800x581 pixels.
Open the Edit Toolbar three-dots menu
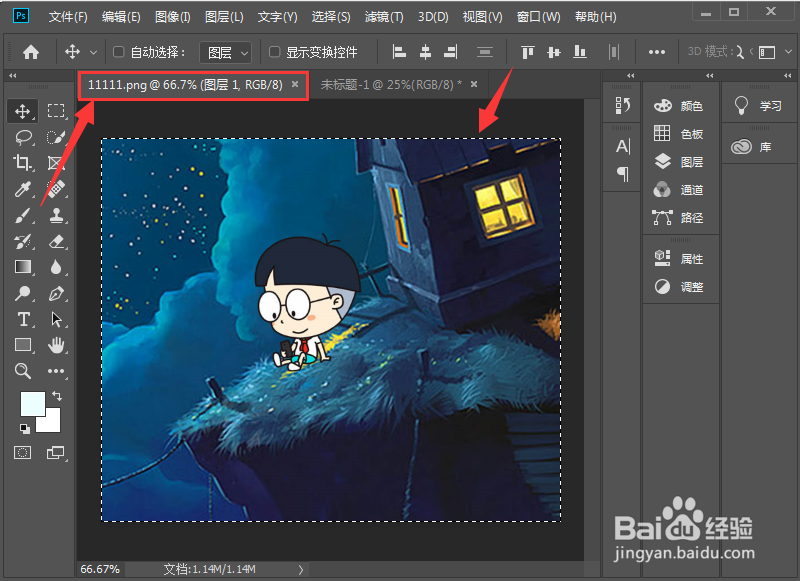click(56, 371)
